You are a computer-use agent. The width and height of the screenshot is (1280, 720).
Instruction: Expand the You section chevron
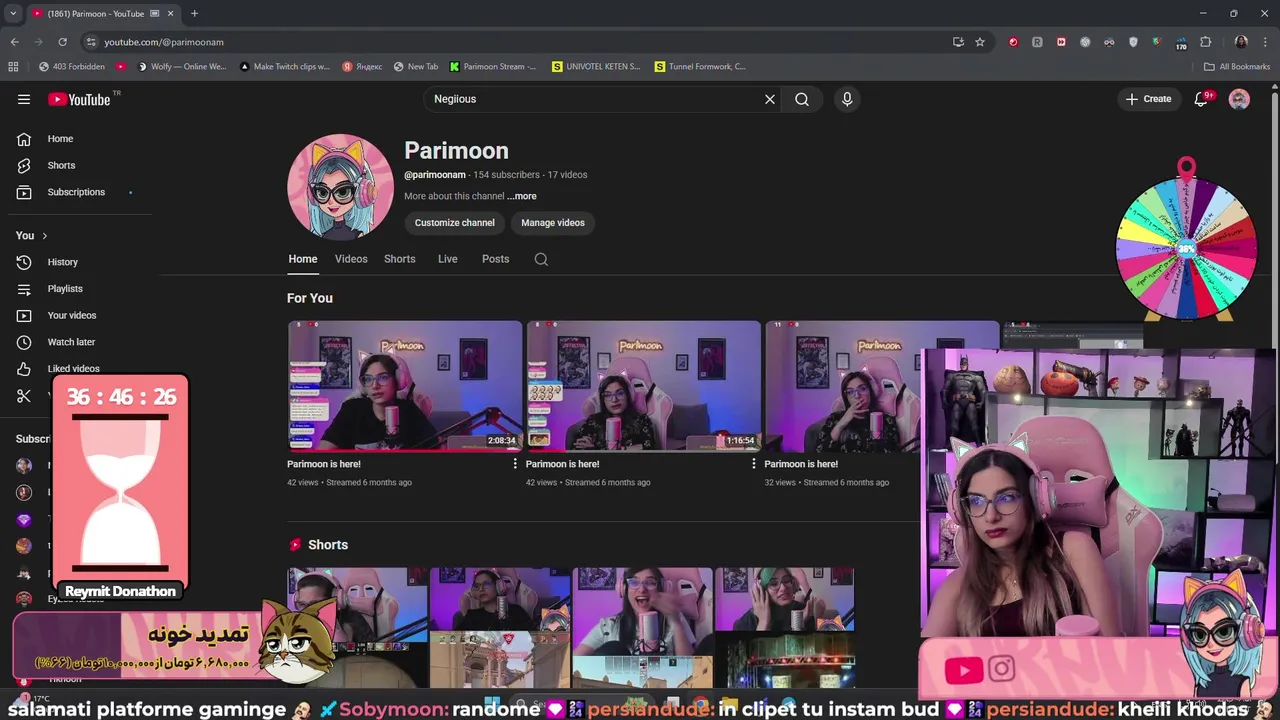(x=44, y=236)
